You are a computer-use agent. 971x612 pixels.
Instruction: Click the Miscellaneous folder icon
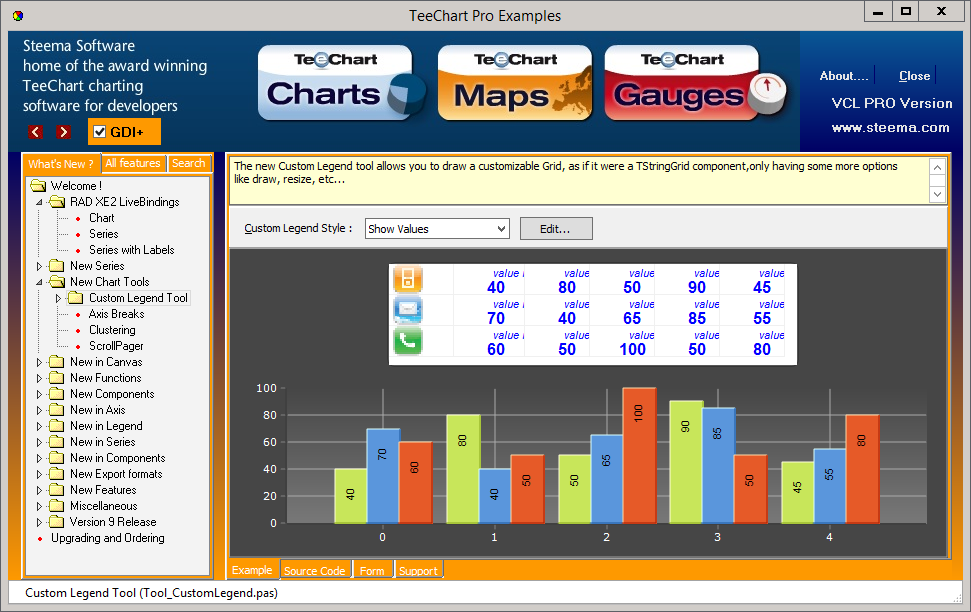pos(56,506)
